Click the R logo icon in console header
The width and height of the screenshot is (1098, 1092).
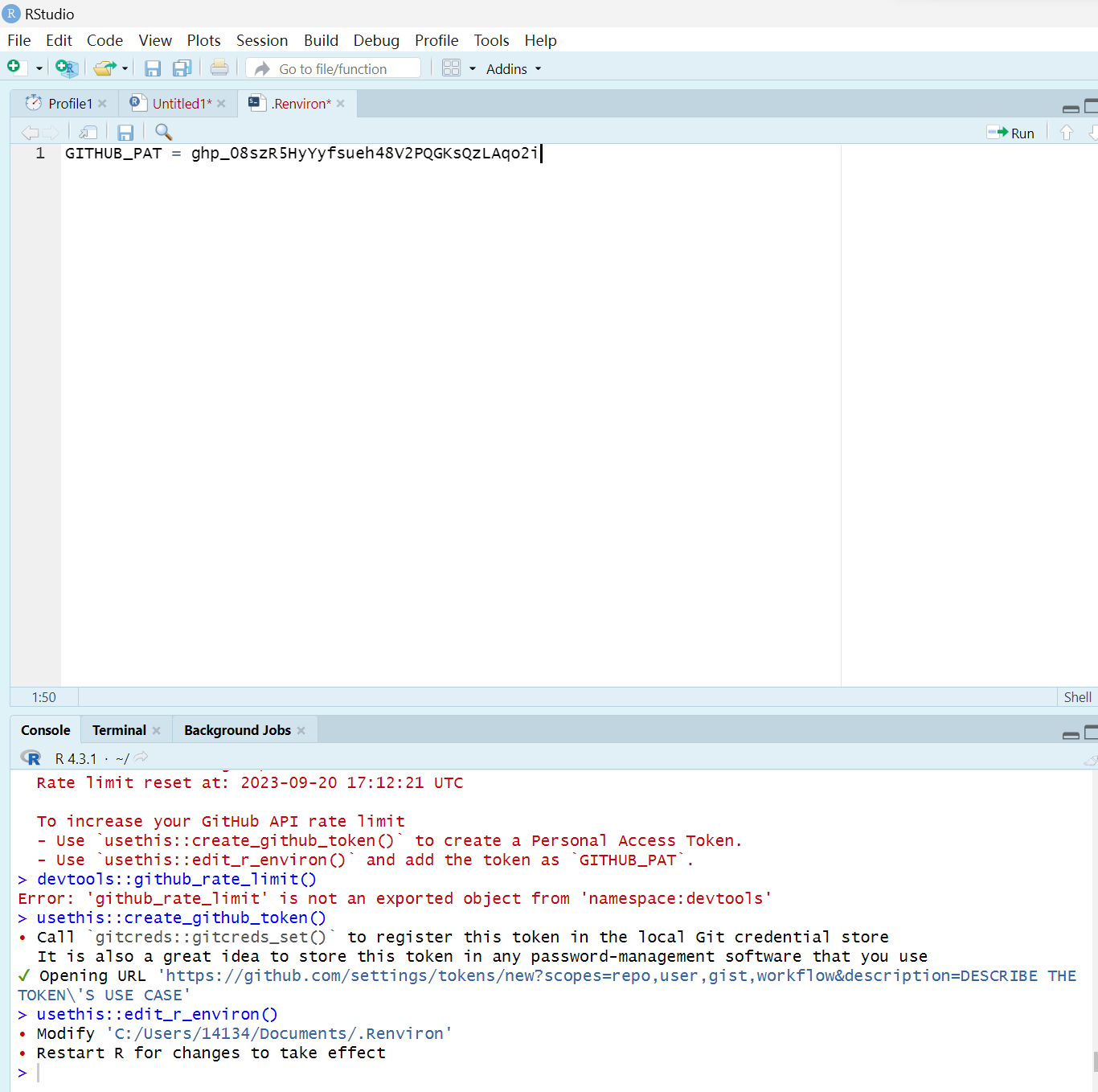click(x=31, y=757)
